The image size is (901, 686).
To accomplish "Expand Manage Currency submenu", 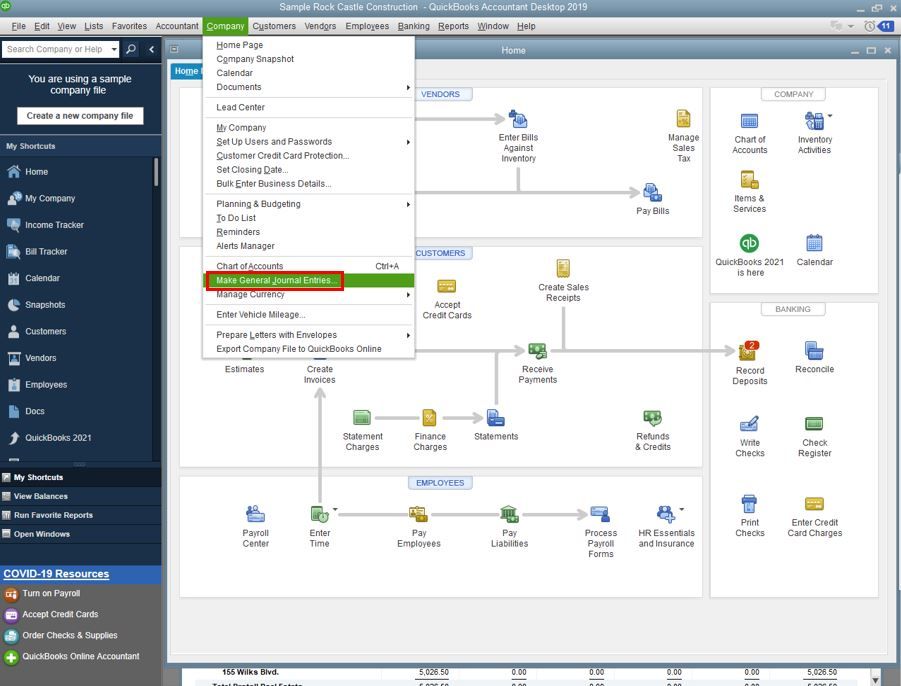I will pos(408,294).
